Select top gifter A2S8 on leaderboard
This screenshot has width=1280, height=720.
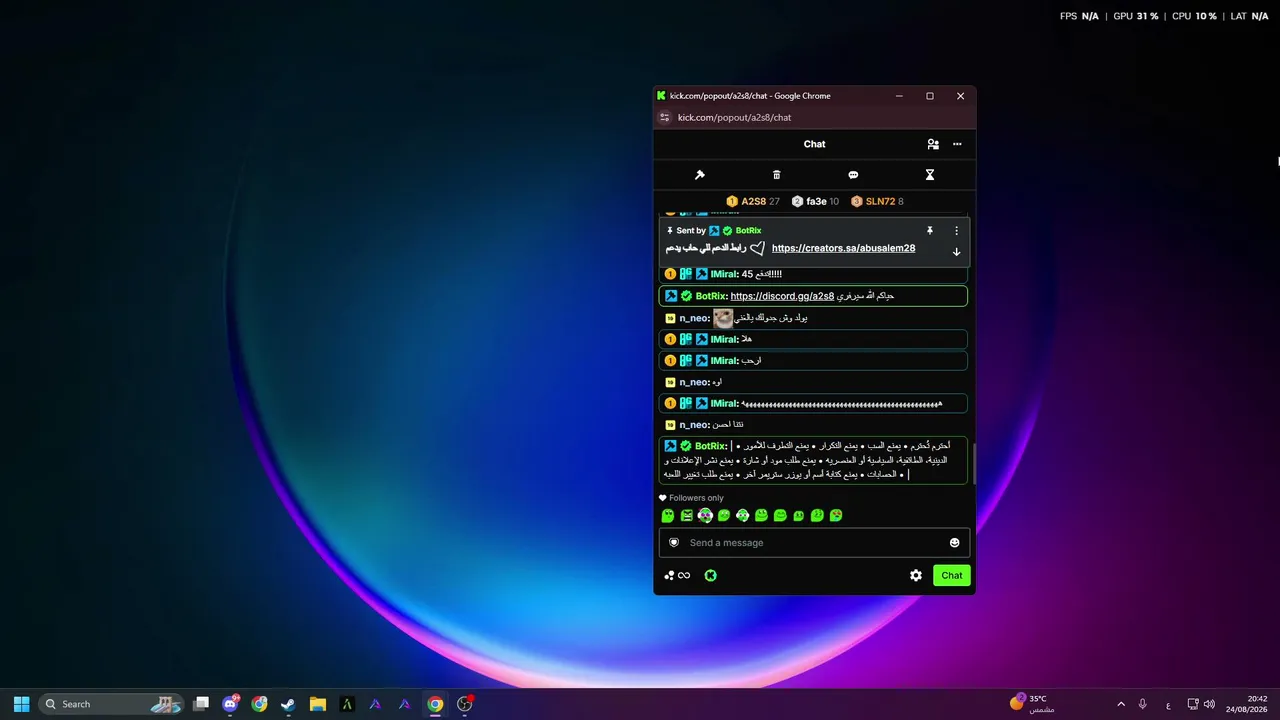753,201
